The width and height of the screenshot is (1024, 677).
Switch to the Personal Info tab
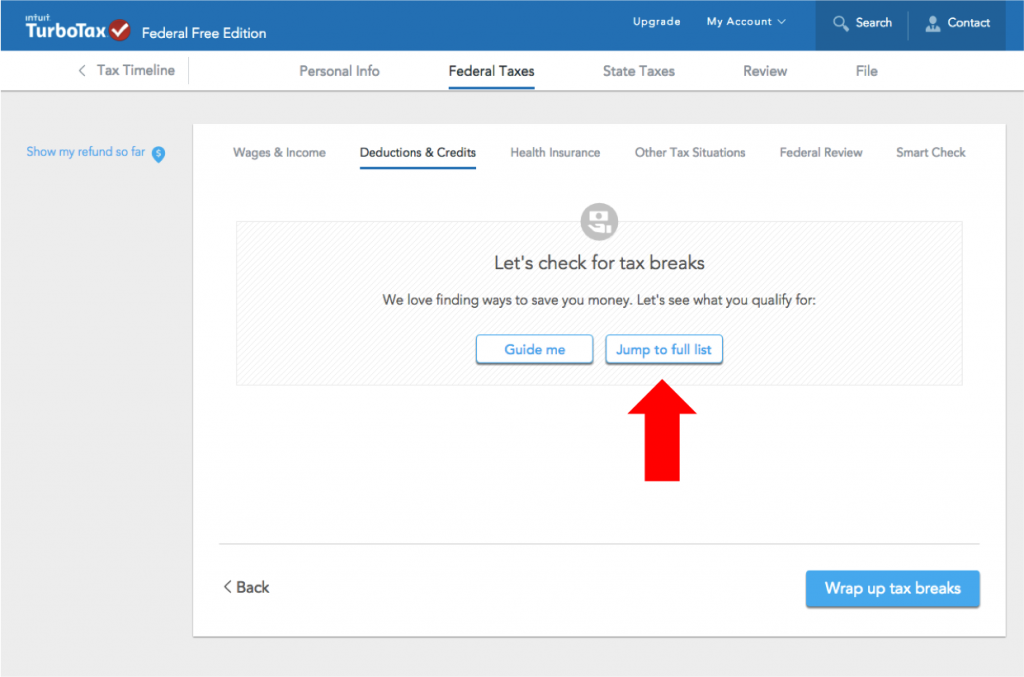(339, 71)
